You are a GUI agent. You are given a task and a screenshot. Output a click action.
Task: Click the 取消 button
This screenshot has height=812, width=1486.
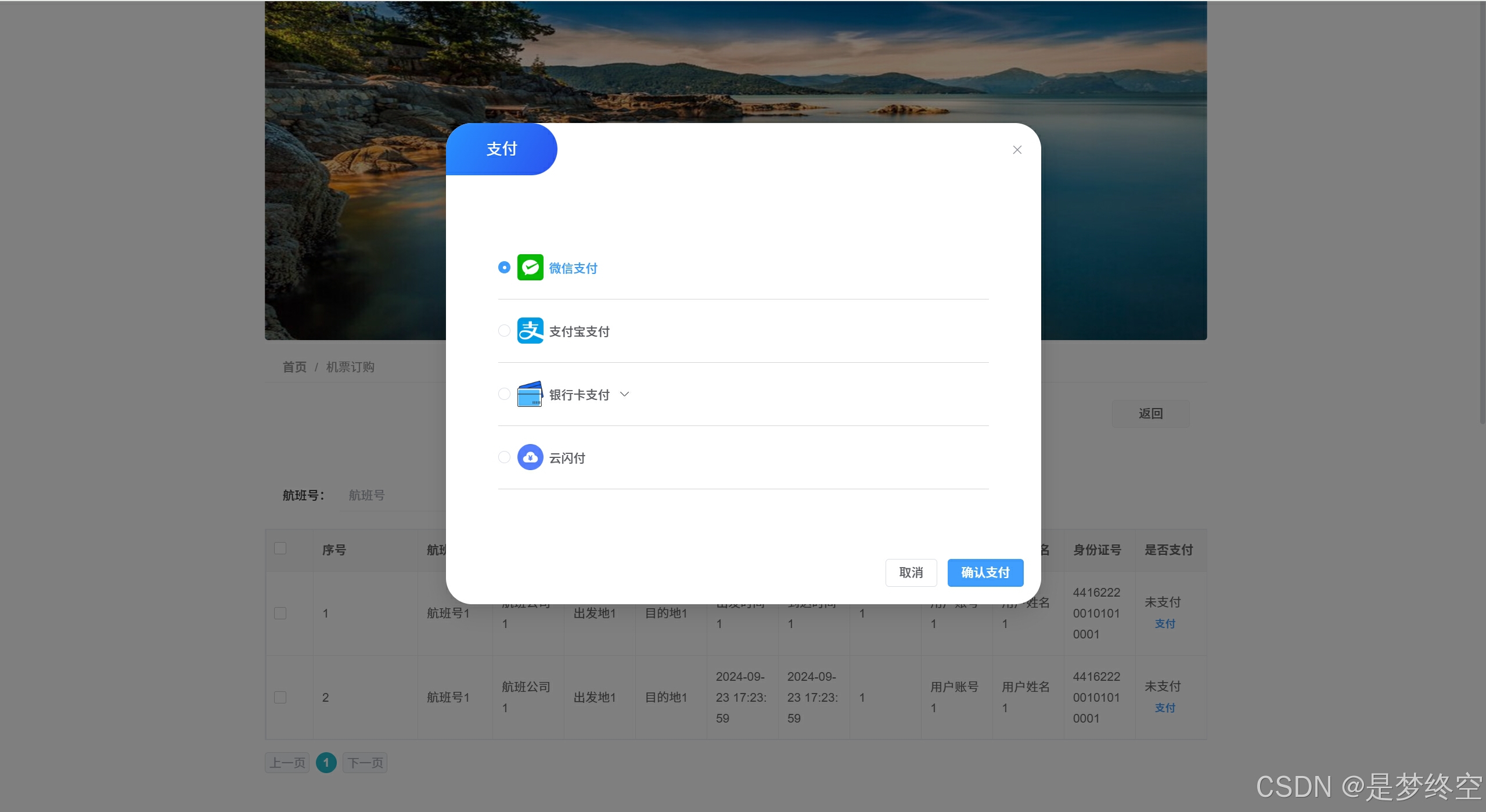pyautogui.click(x=911, y=573)
